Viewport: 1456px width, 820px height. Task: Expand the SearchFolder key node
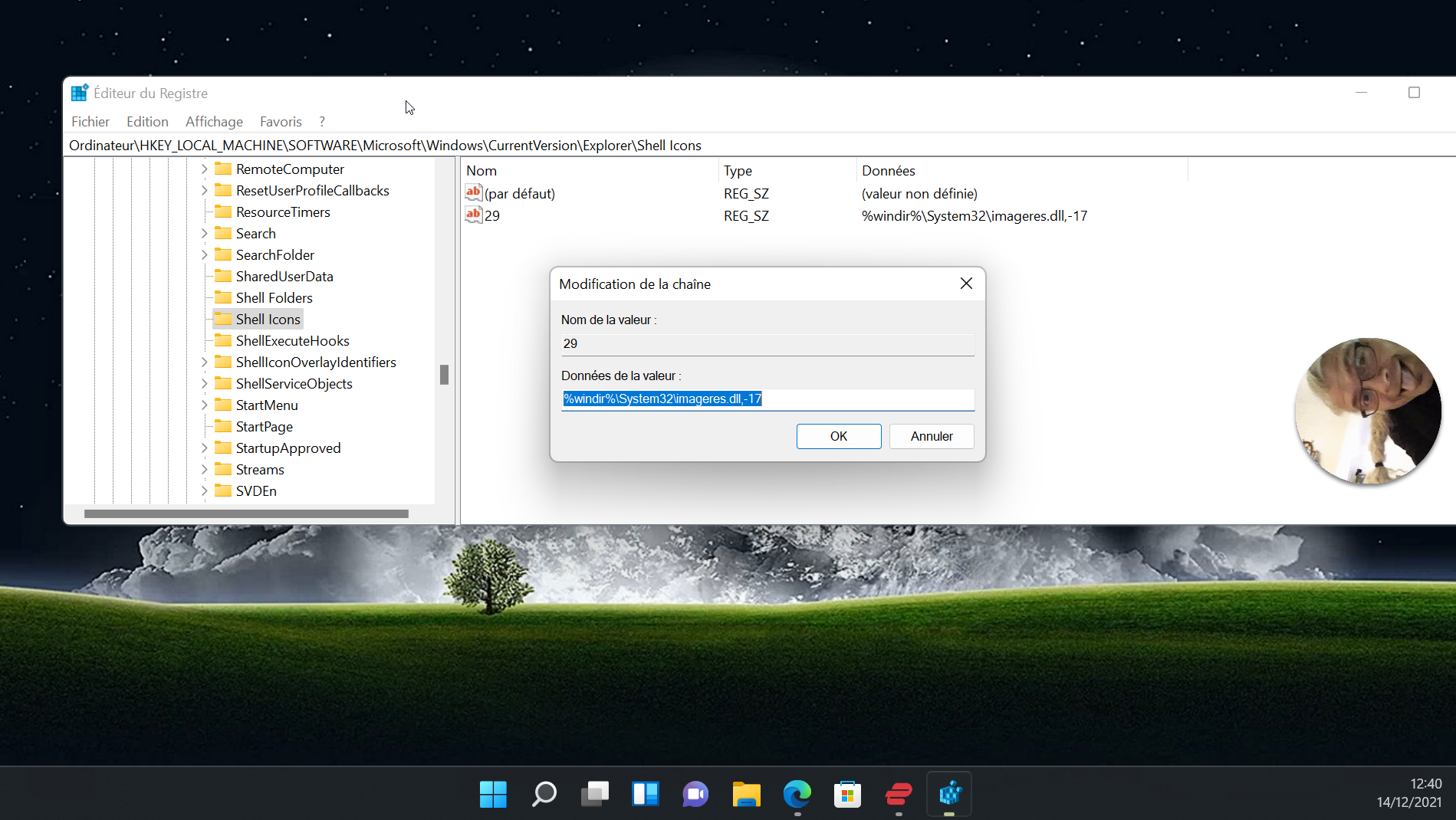[x=204, y=254]
